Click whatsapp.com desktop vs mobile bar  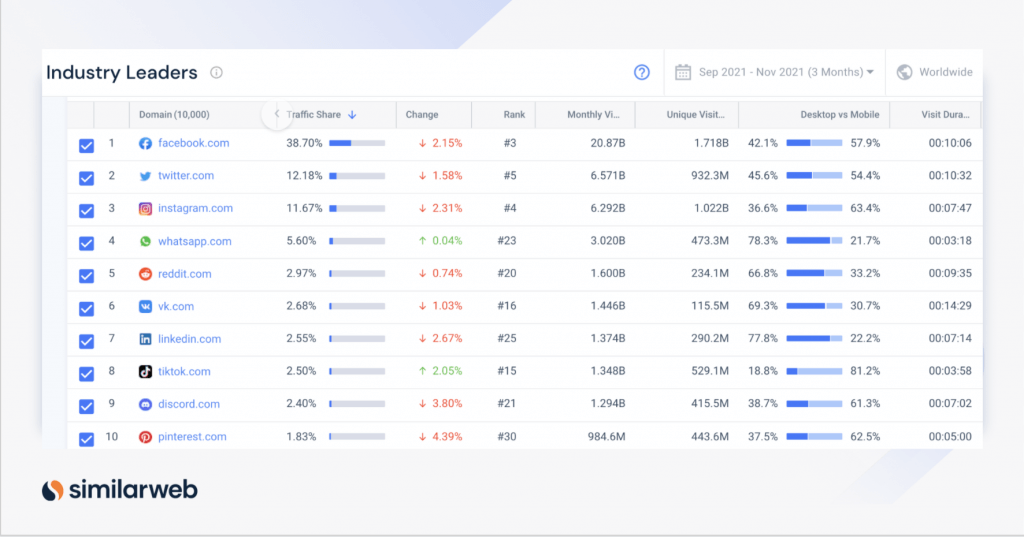[x=814, y=241]
